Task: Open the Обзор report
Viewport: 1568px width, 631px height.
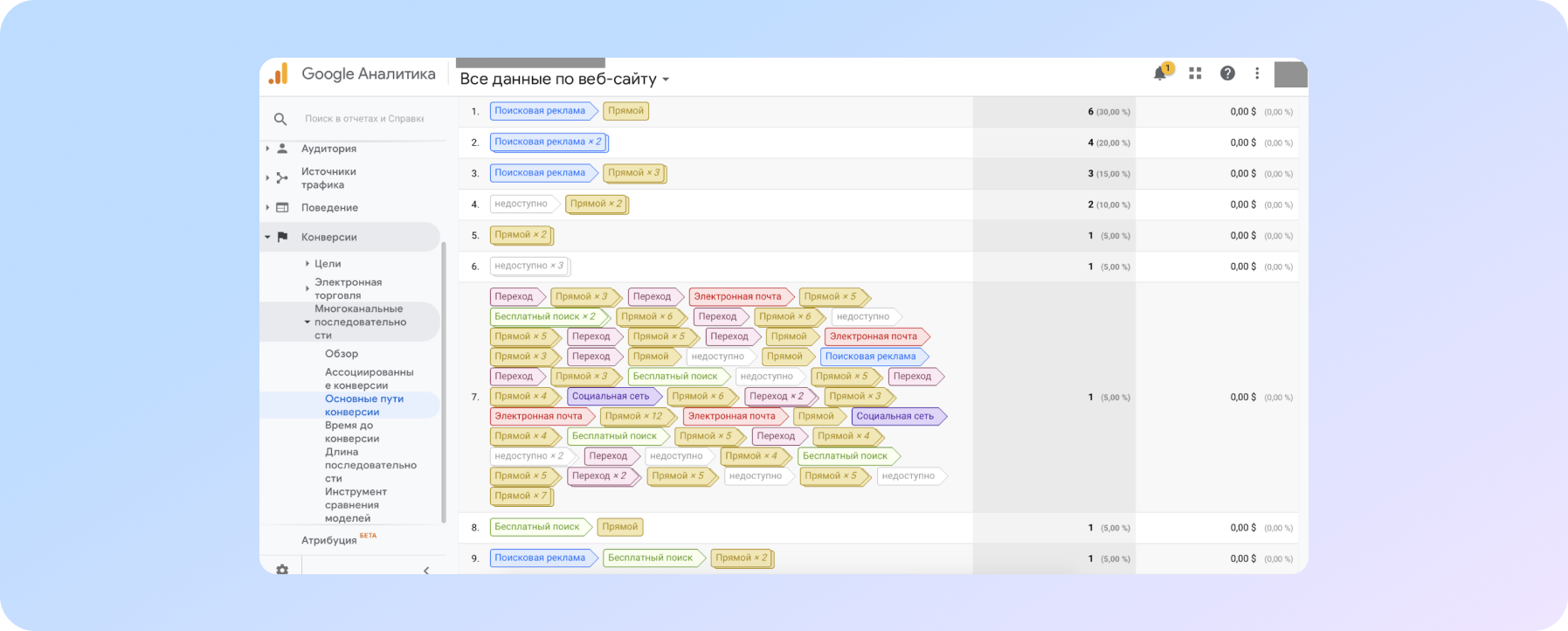Action: coord(342,354)
